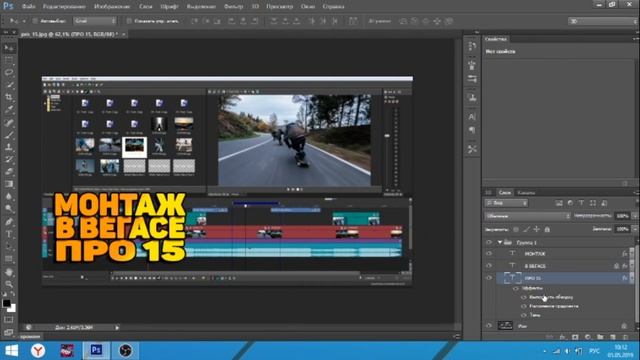Hide the Фон background layer eye

click(489, 326)
